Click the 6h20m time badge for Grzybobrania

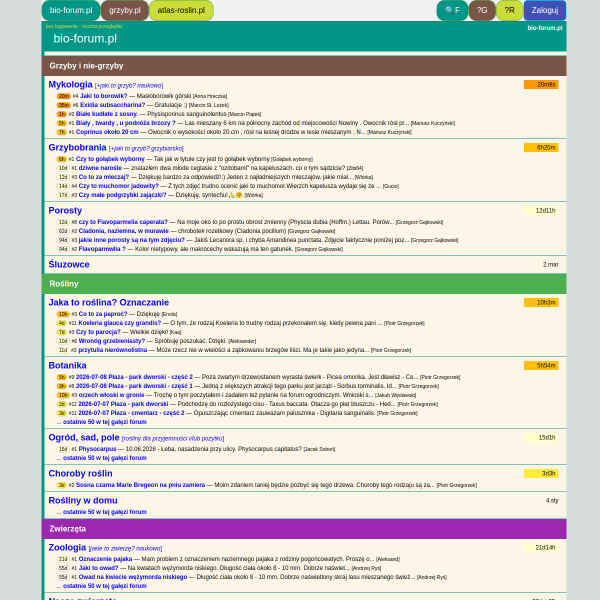(x=541, y=148)
